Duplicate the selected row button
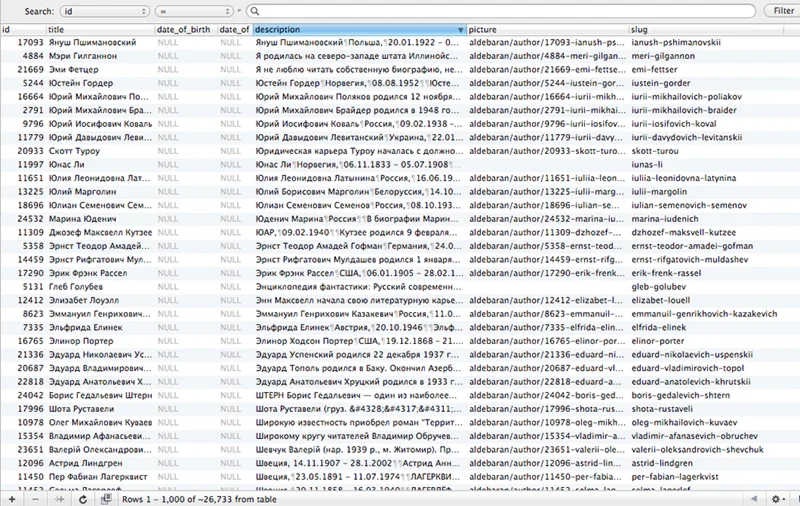The height and width of the screenshot is (506, 800). point(59,499)
